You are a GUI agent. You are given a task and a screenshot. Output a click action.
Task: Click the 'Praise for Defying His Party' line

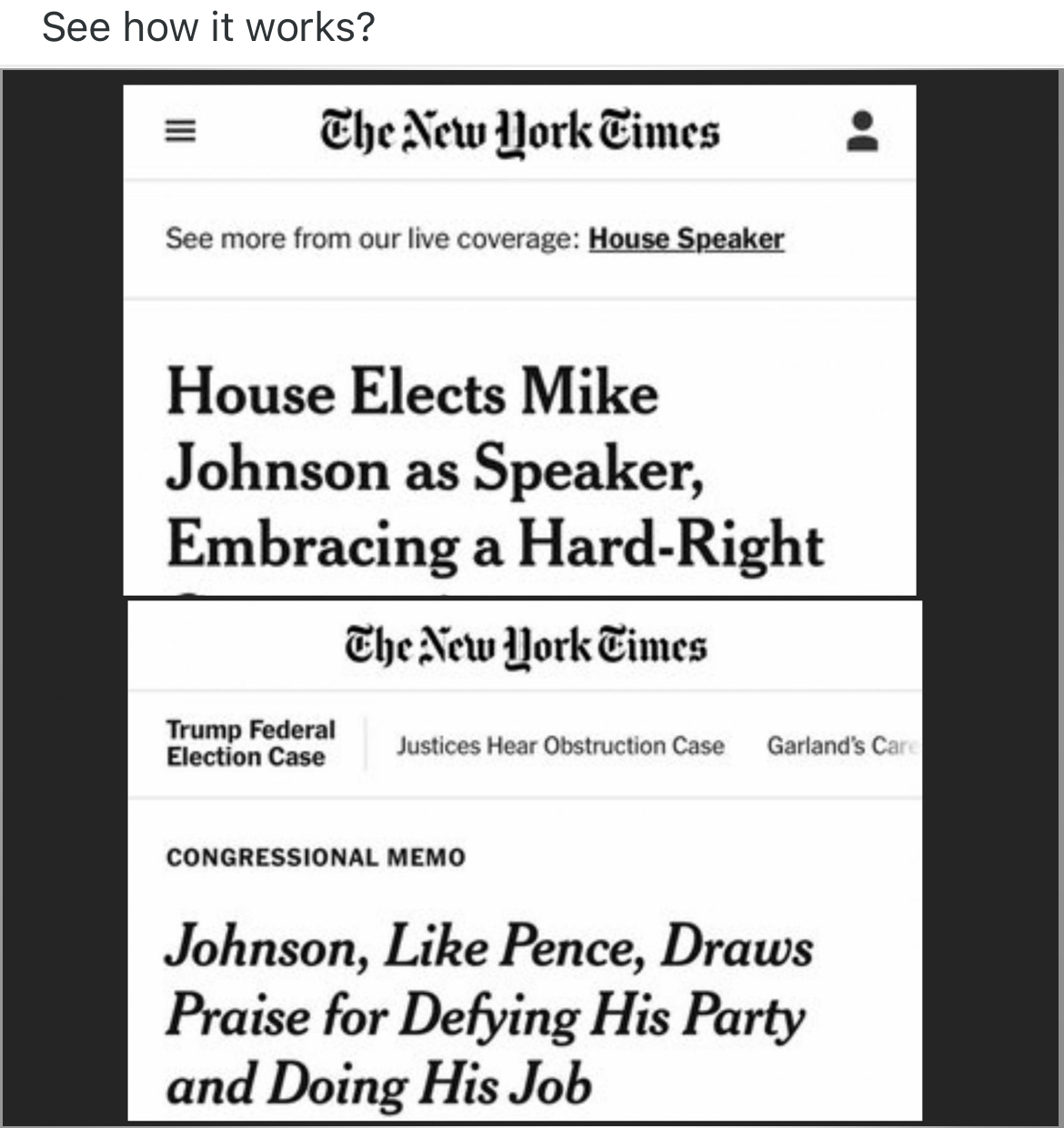pos(485,1015)
